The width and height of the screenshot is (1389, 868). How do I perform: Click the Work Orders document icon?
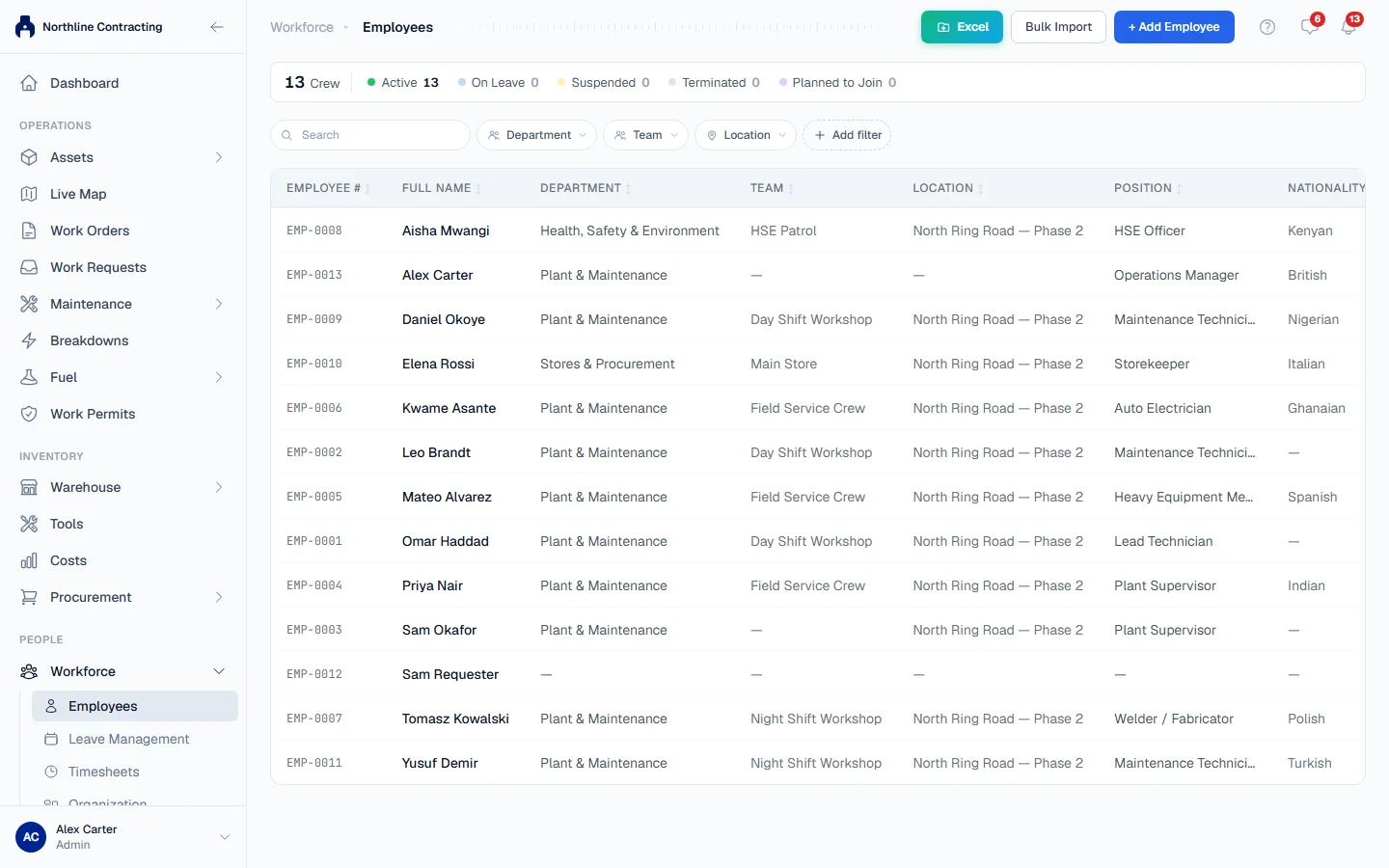[30, 231]
